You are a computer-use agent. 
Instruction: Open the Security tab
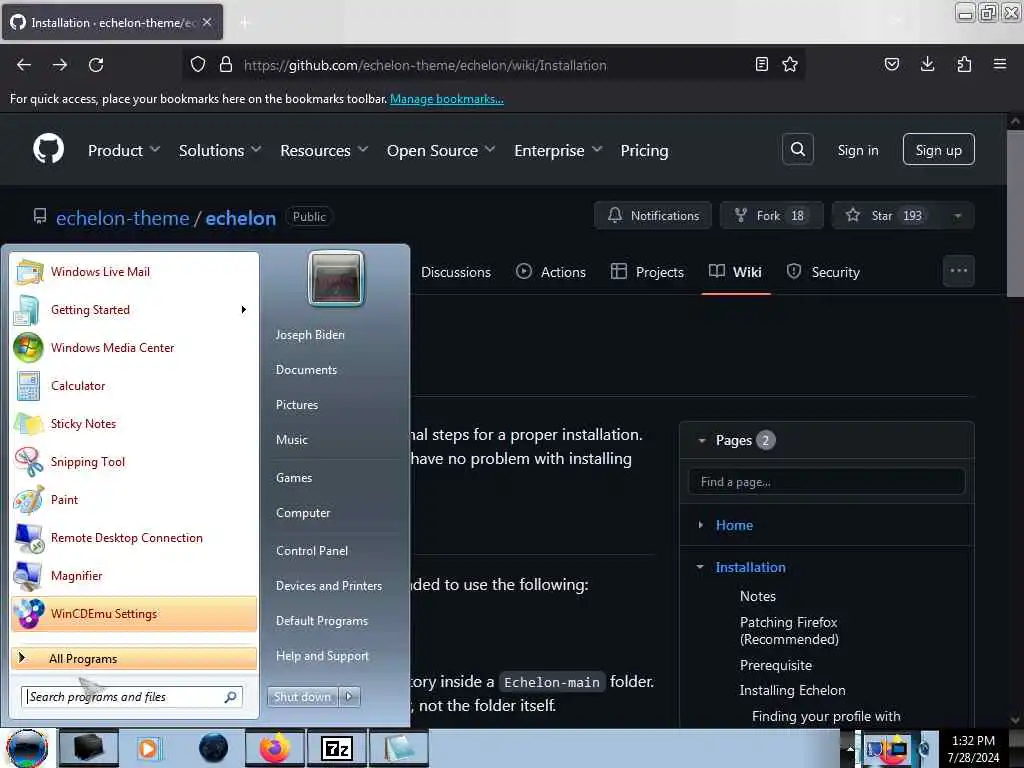click(x=823, y=272)
